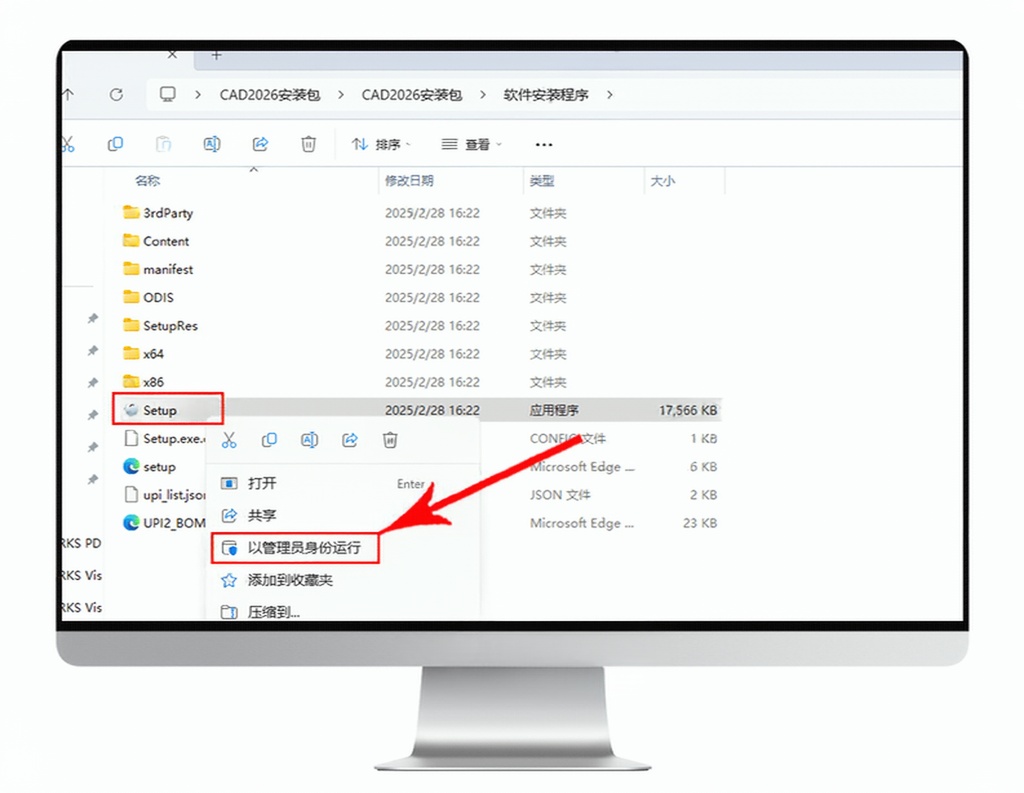1024x793 pixels.
Task: Select the lowercase setup Edge file
Action: (x=150, y=466)
